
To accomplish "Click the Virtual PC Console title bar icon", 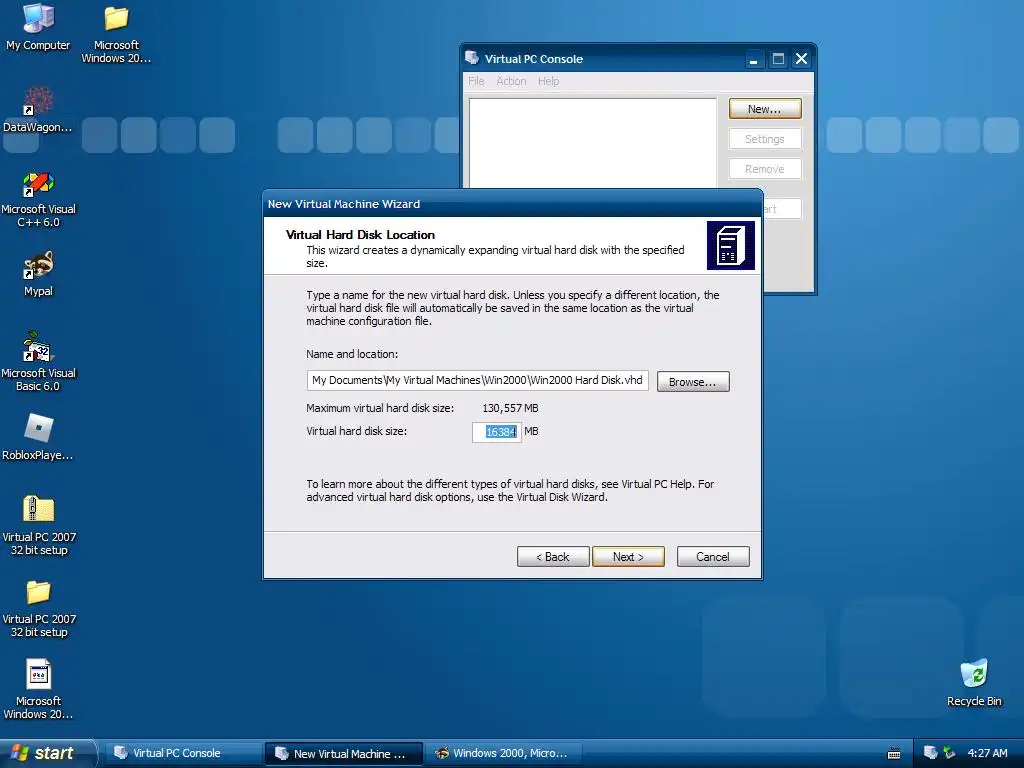I will (x=472, y=58).
